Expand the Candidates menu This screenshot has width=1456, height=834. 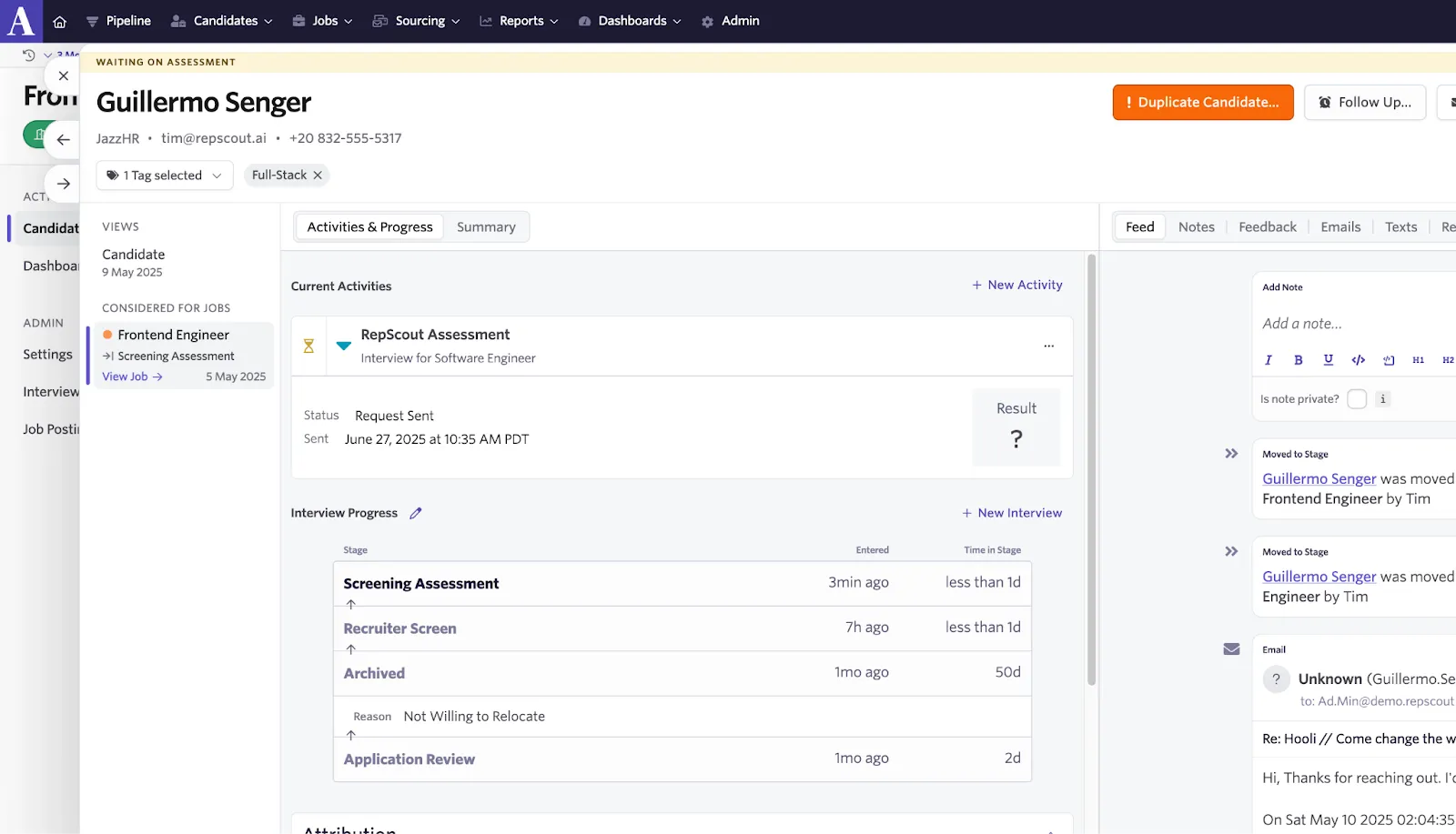222,21
